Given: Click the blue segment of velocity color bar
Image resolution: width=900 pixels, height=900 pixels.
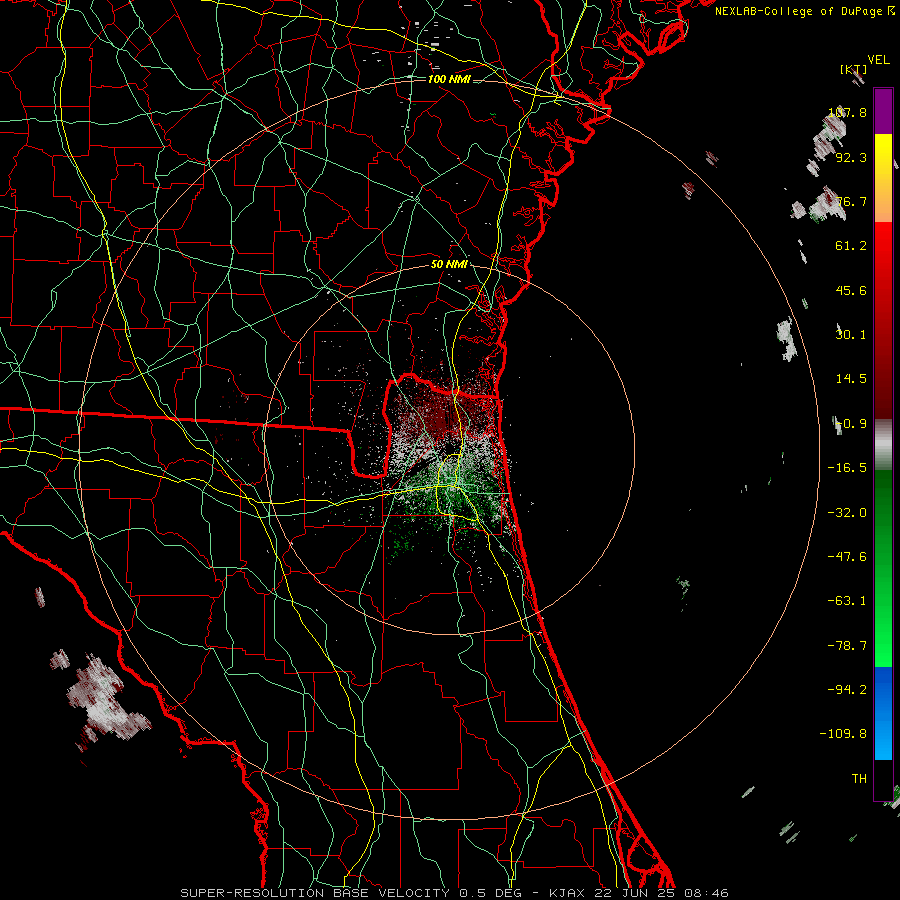Looking at the screenshot, I should pos(883,713).
